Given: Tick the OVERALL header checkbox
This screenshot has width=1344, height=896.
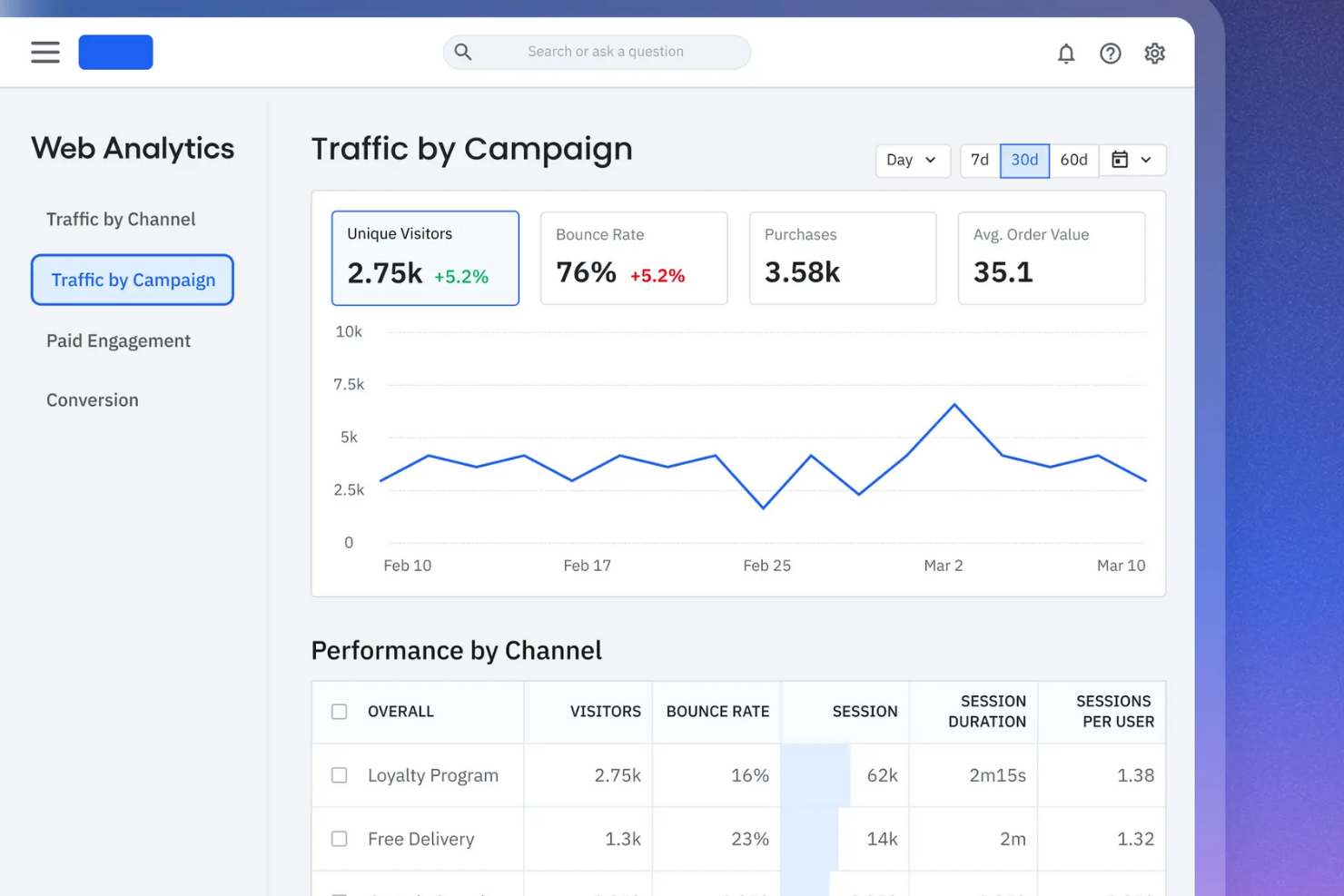Looking at the screenshot, I should (339, 712).
